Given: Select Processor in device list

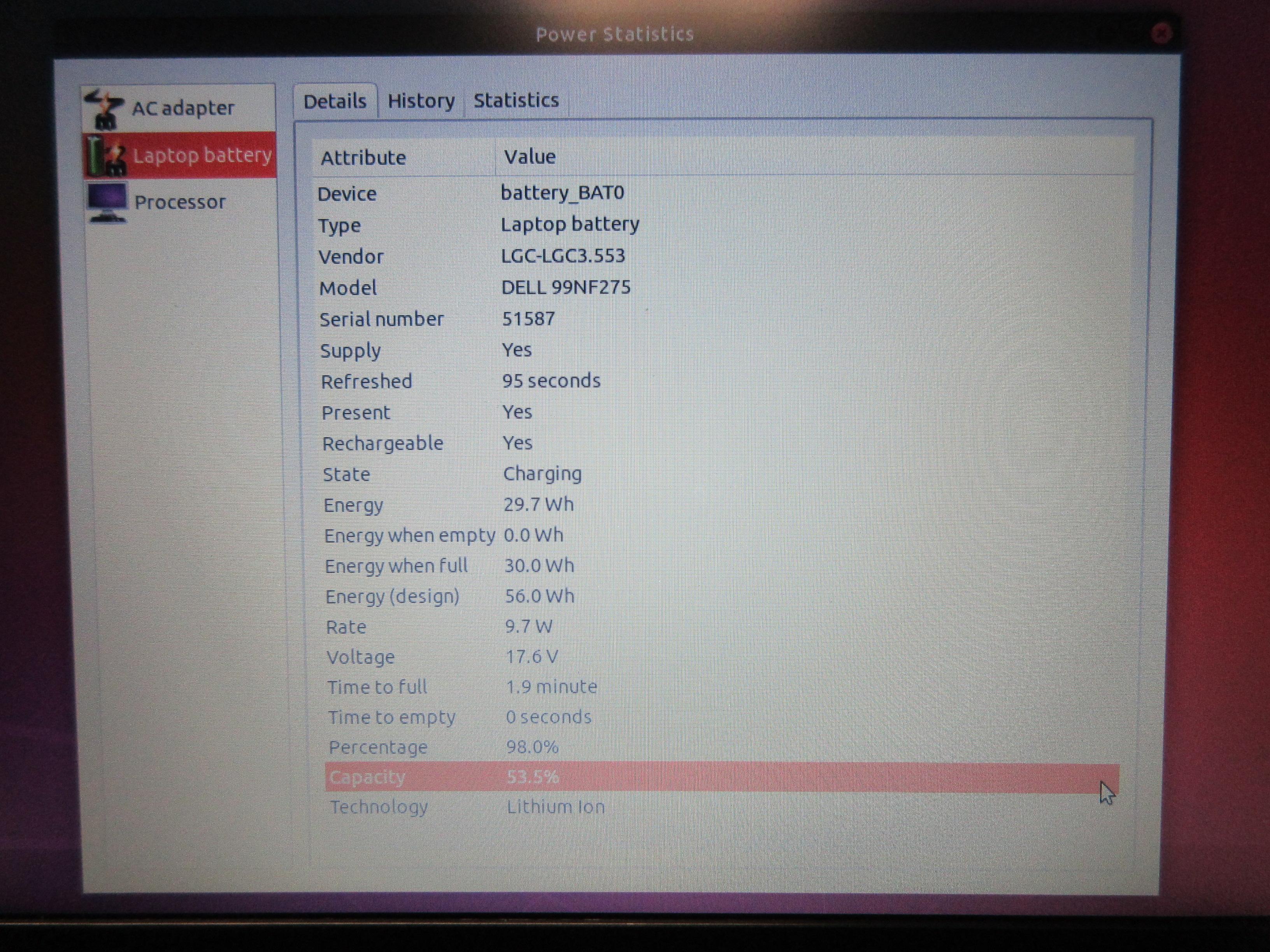Looking at the screenshot, I should coord(180,203).
